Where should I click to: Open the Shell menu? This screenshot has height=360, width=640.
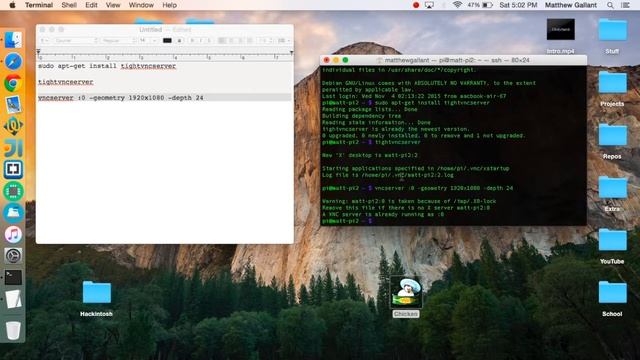(x=69, y=5)
